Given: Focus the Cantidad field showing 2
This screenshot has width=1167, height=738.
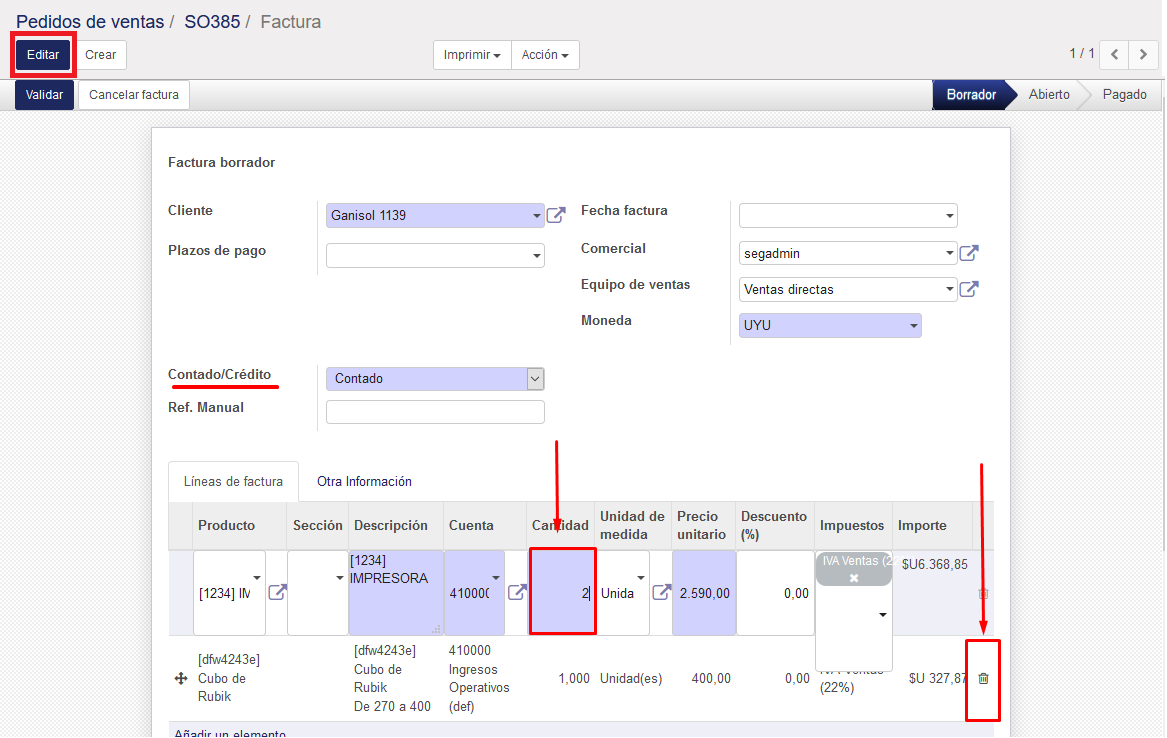Looking at the screenshot, I should point(563,592).
